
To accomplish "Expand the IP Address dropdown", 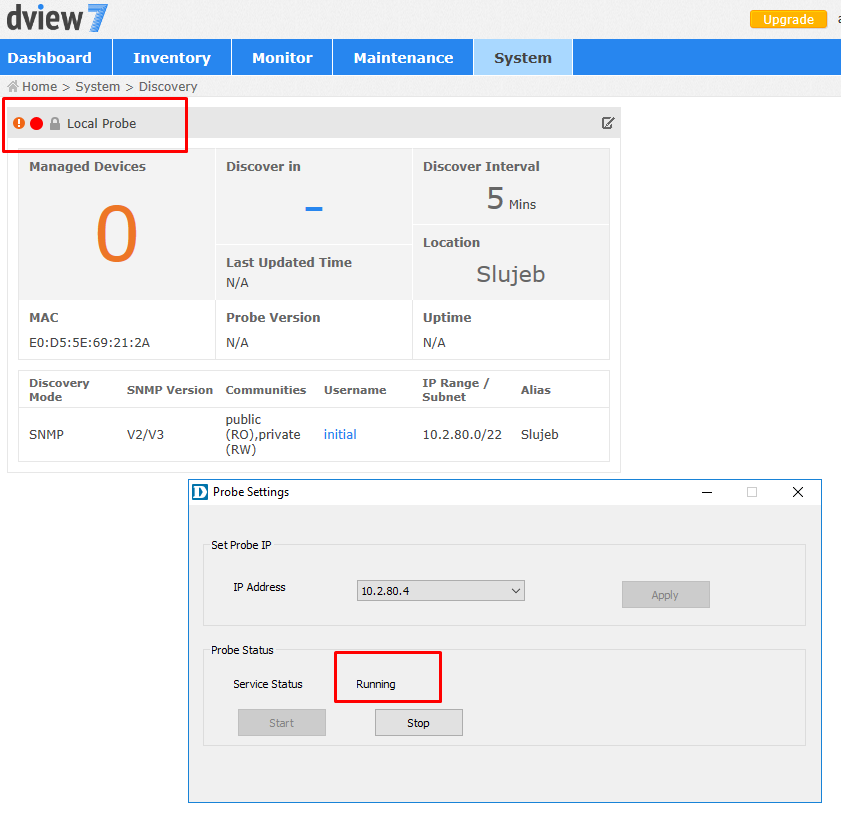I will coord(516,591).
